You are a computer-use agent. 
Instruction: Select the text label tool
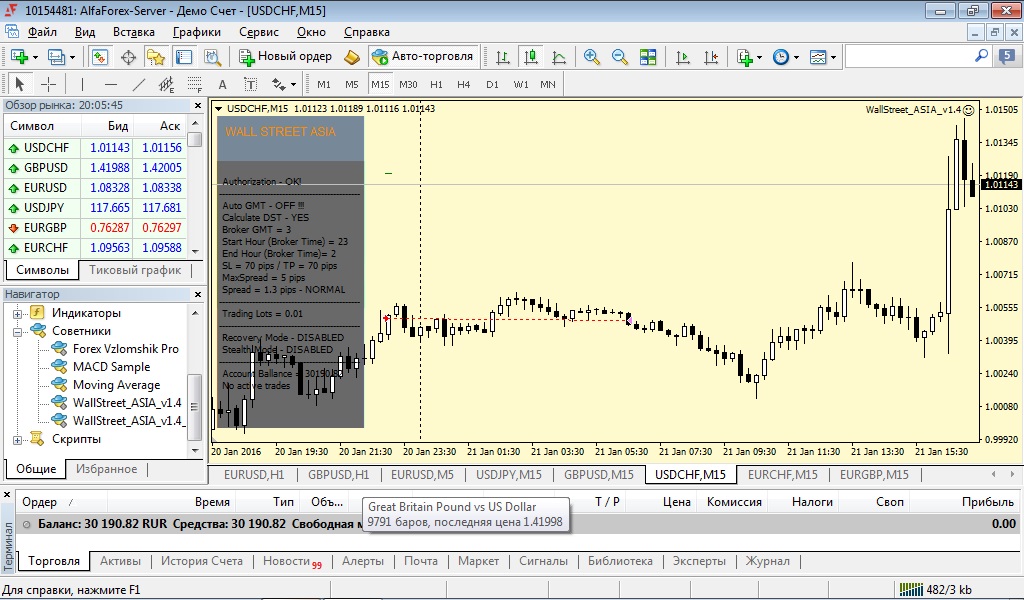pos(251,84)
